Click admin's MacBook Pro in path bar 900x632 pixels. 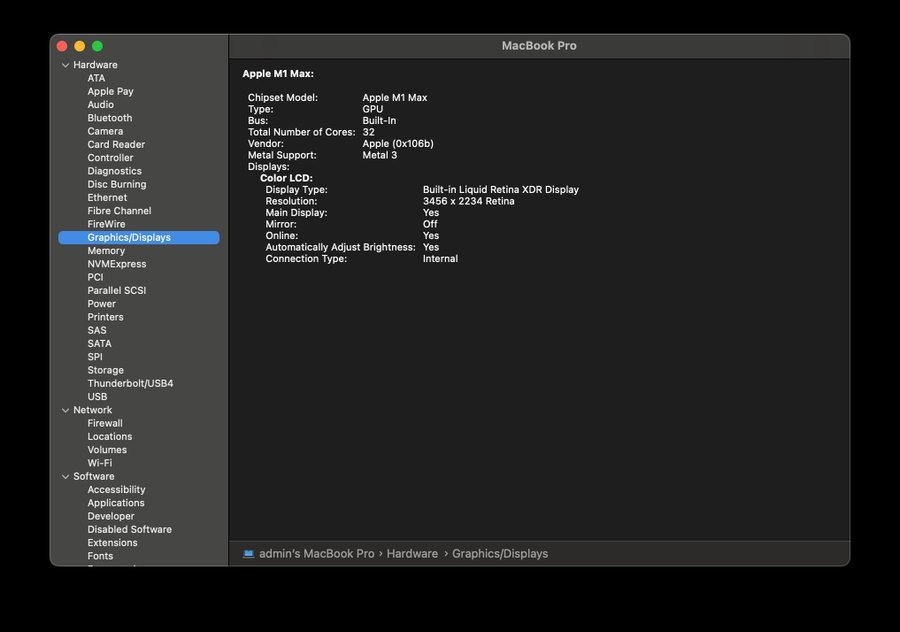click(316, 554)
